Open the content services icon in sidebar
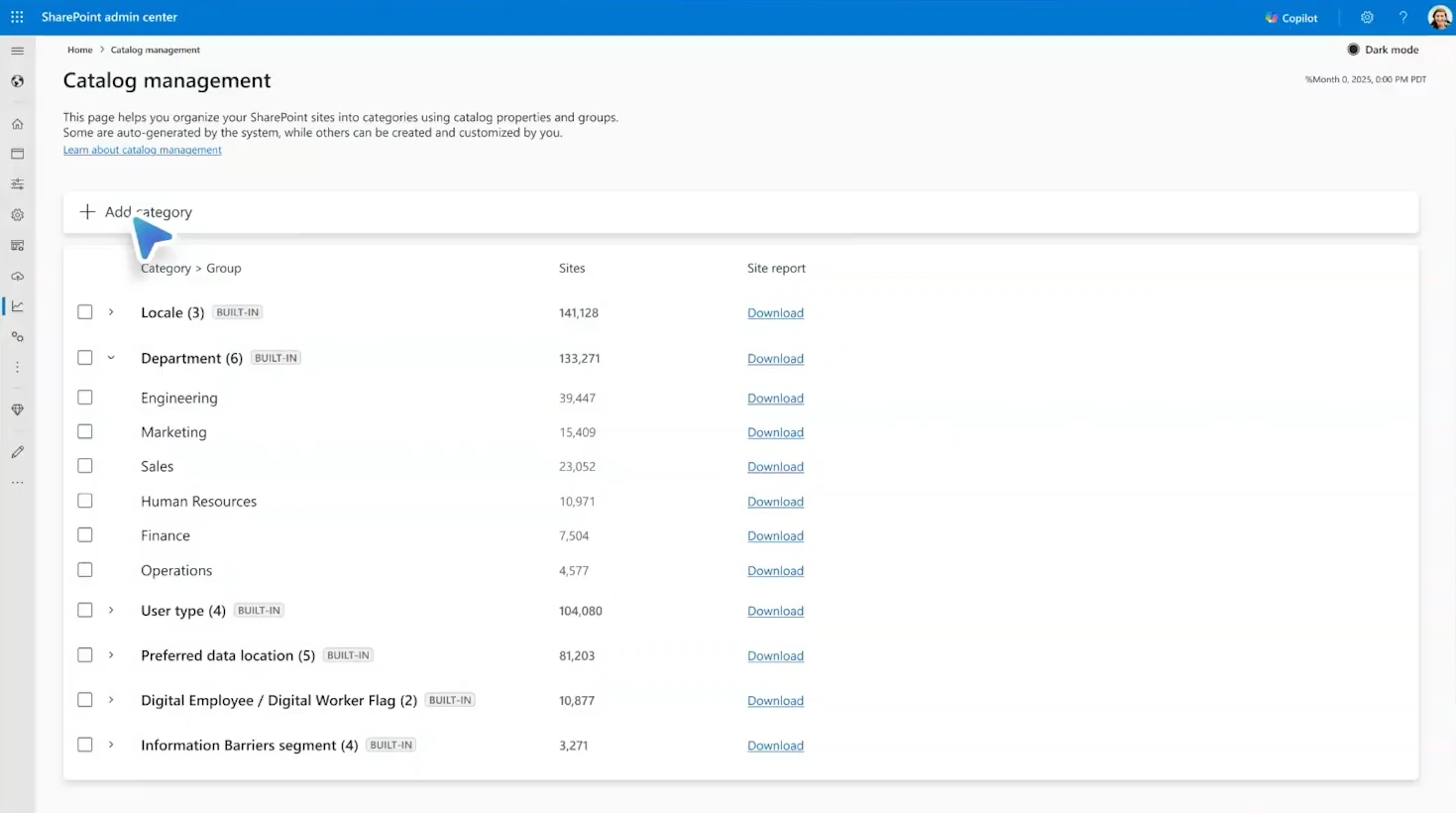 pyautogui.click(x=17, y=245)
